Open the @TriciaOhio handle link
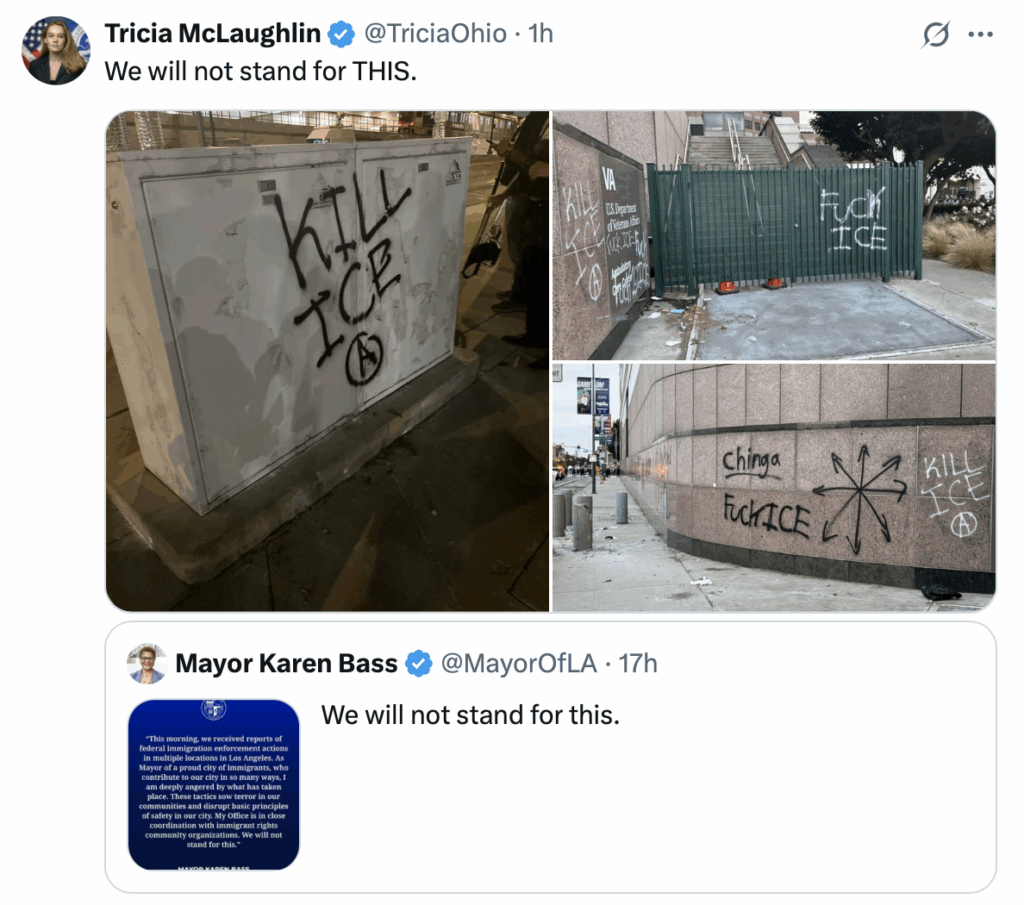1024x905 pixels. (x=435, y=33)
